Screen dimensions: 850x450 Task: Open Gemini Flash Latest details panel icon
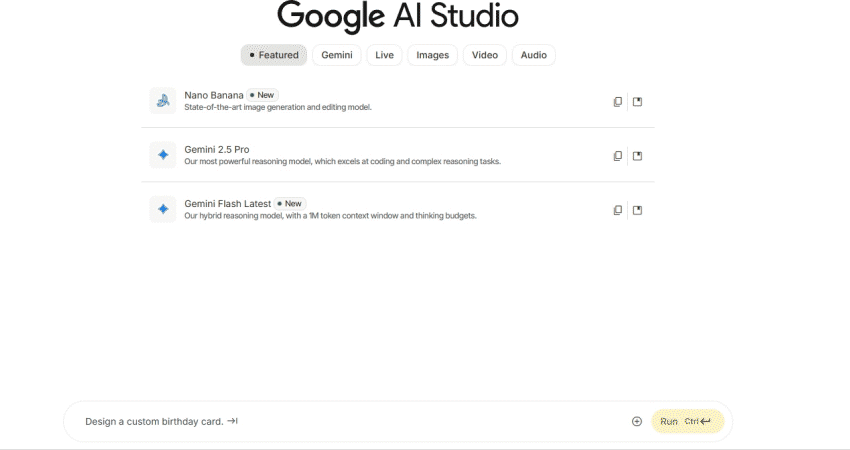[x=638, y=210]
